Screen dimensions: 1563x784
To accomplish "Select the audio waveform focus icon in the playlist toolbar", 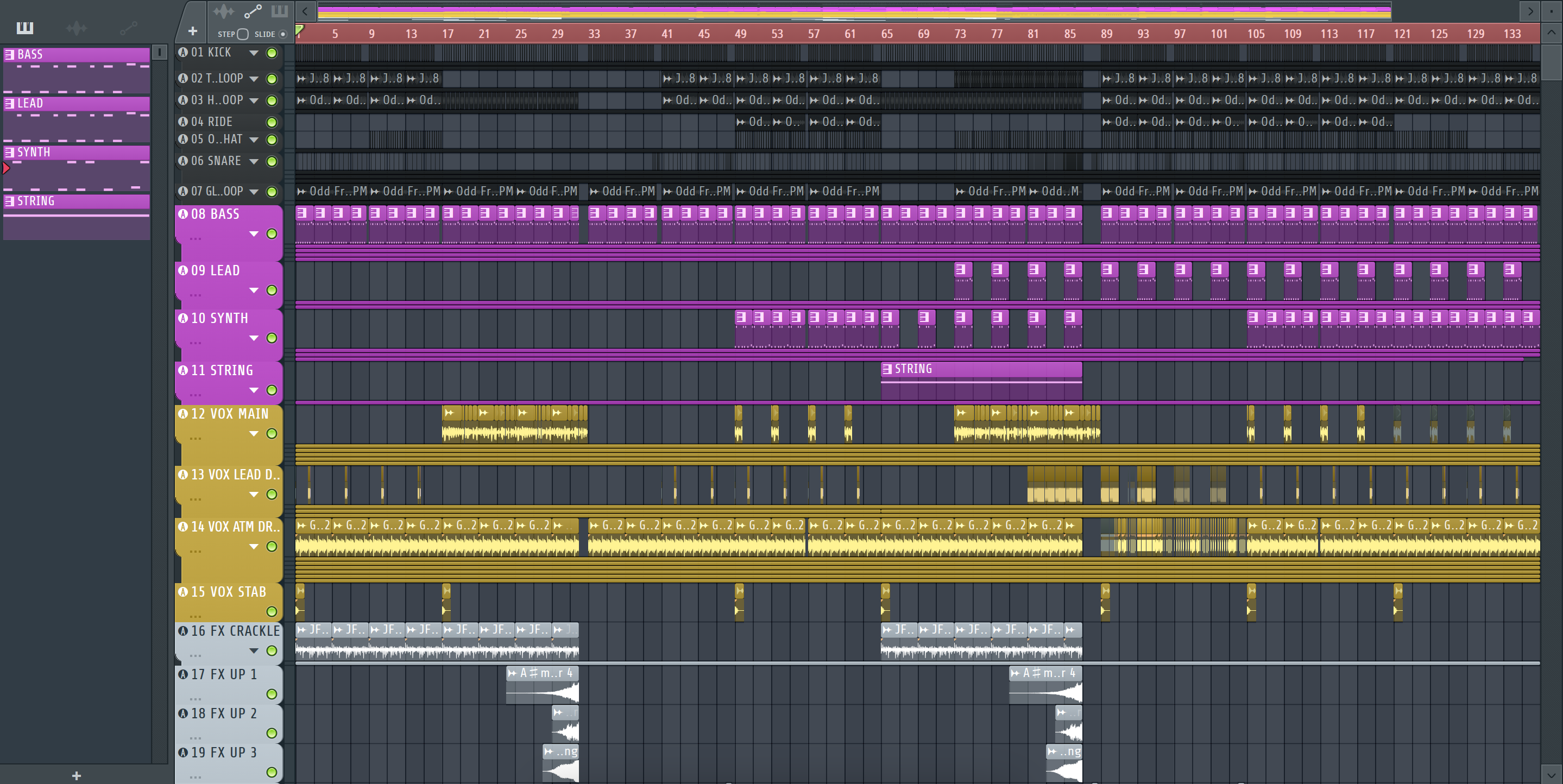I will point(223,11).
